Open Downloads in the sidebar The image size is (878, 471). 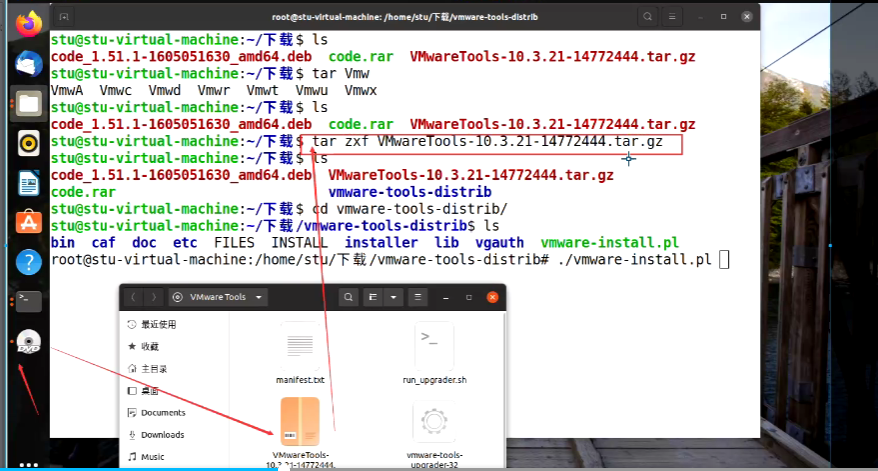[162, 435]
